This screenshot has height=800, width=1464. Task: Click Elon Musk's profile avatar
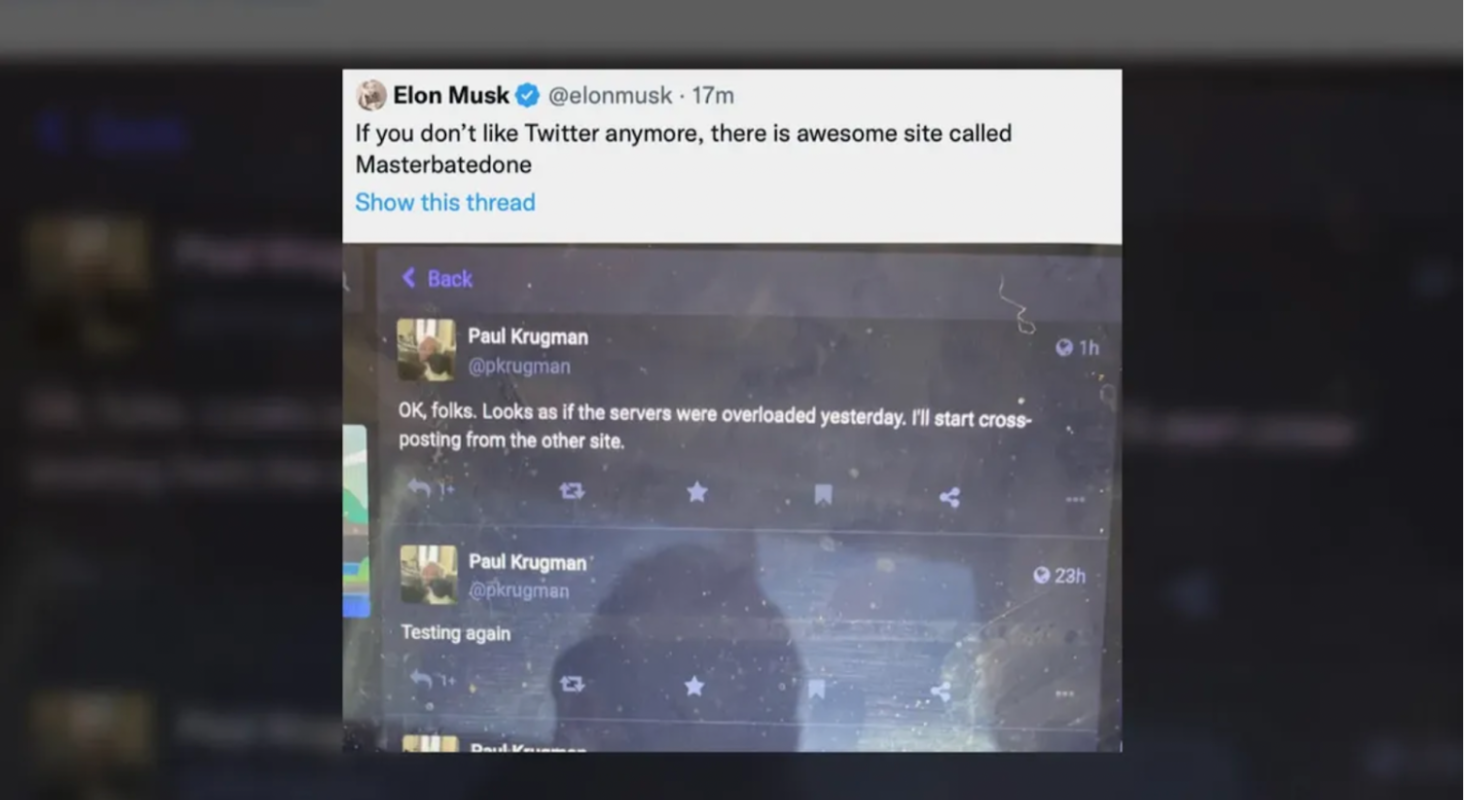(371, 95)
